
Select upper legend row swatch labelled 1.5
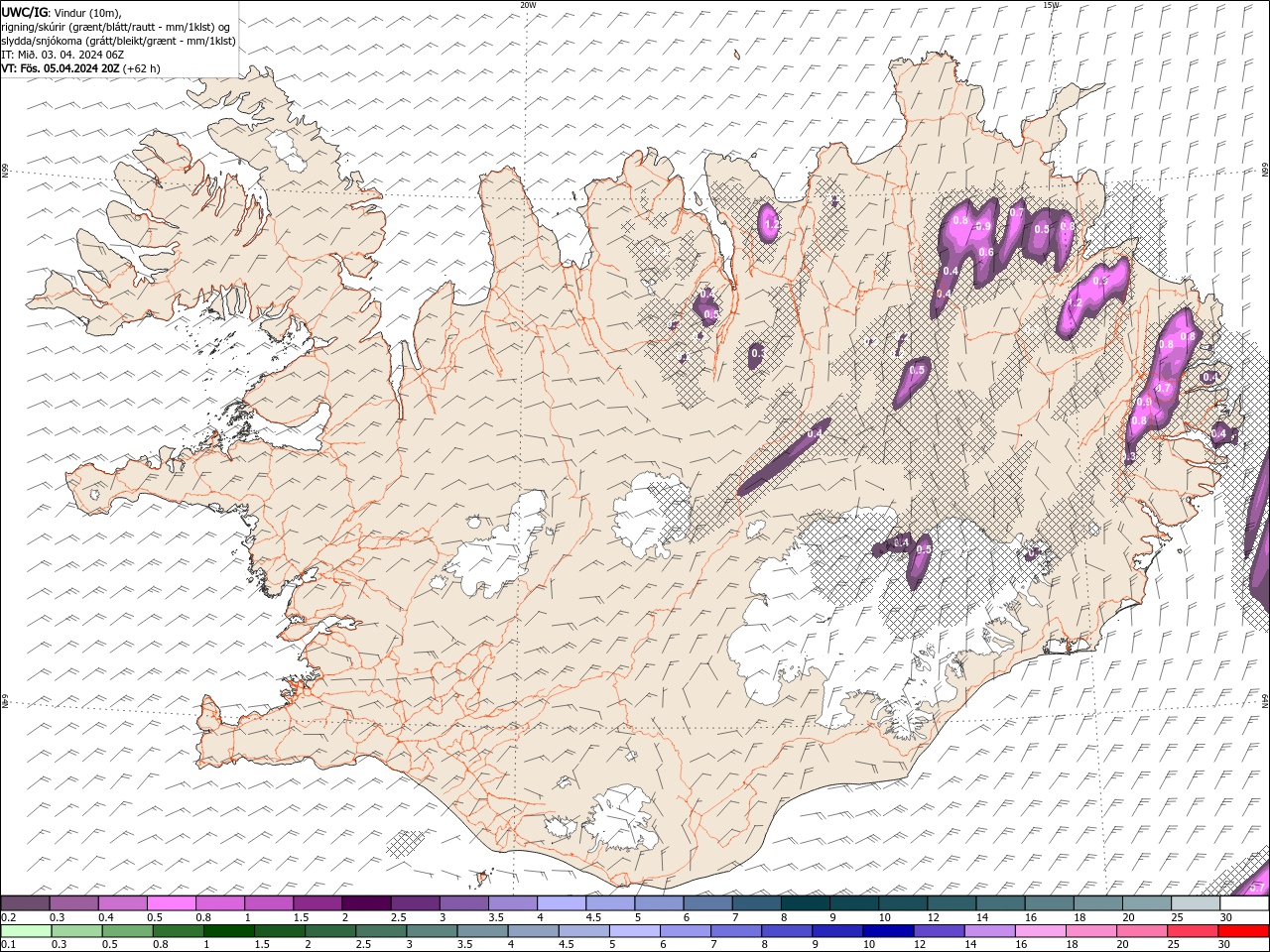click(317, 903)
